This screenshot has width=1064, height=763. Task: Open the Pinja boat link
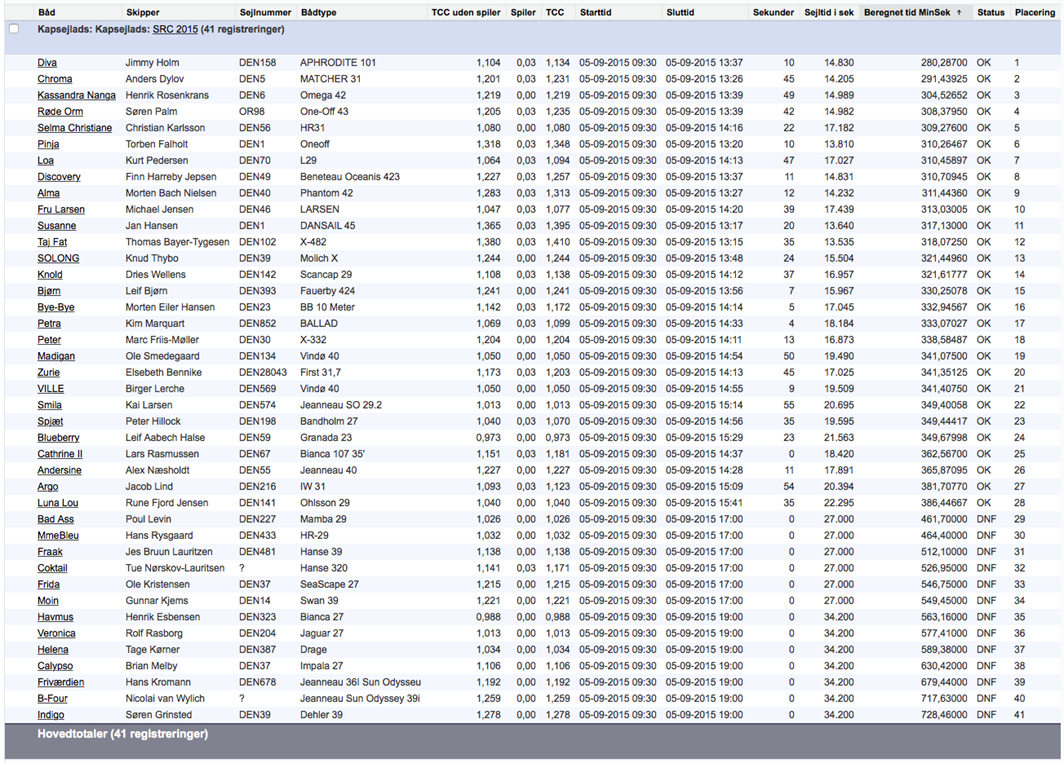click(x=48, y=144)
